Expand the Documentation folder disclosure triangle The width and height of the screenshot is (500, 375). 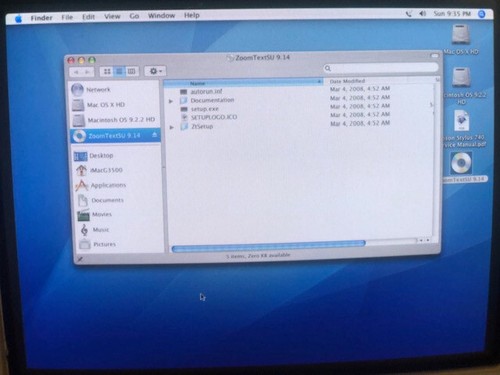(x=171, y=101)
